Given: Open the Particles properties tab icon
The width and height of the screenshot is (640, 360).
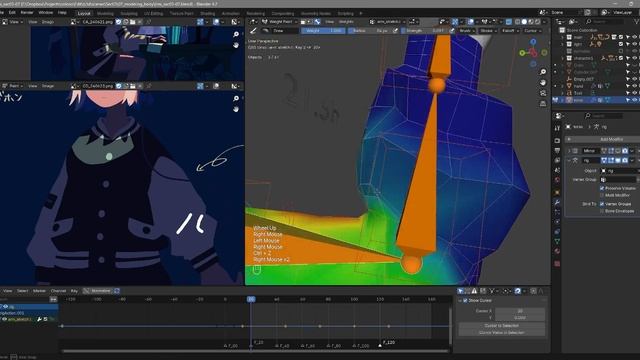Looking at the screenshot, I should click(557, 212).
